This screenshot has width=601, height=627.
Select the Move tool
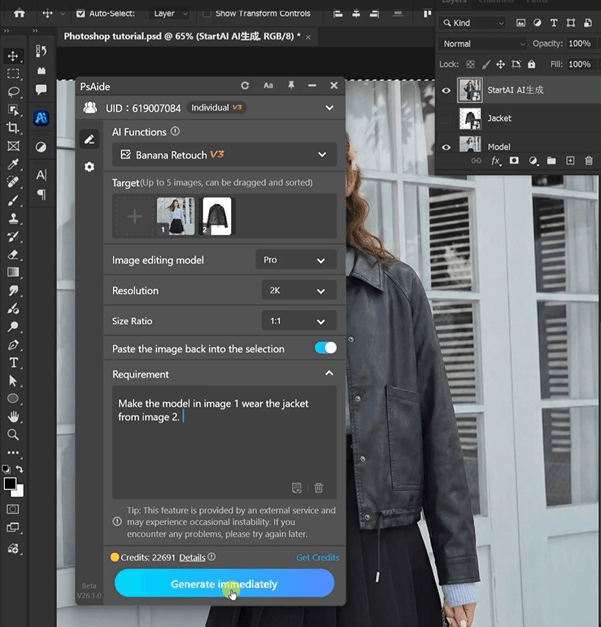tap(14, 56)
